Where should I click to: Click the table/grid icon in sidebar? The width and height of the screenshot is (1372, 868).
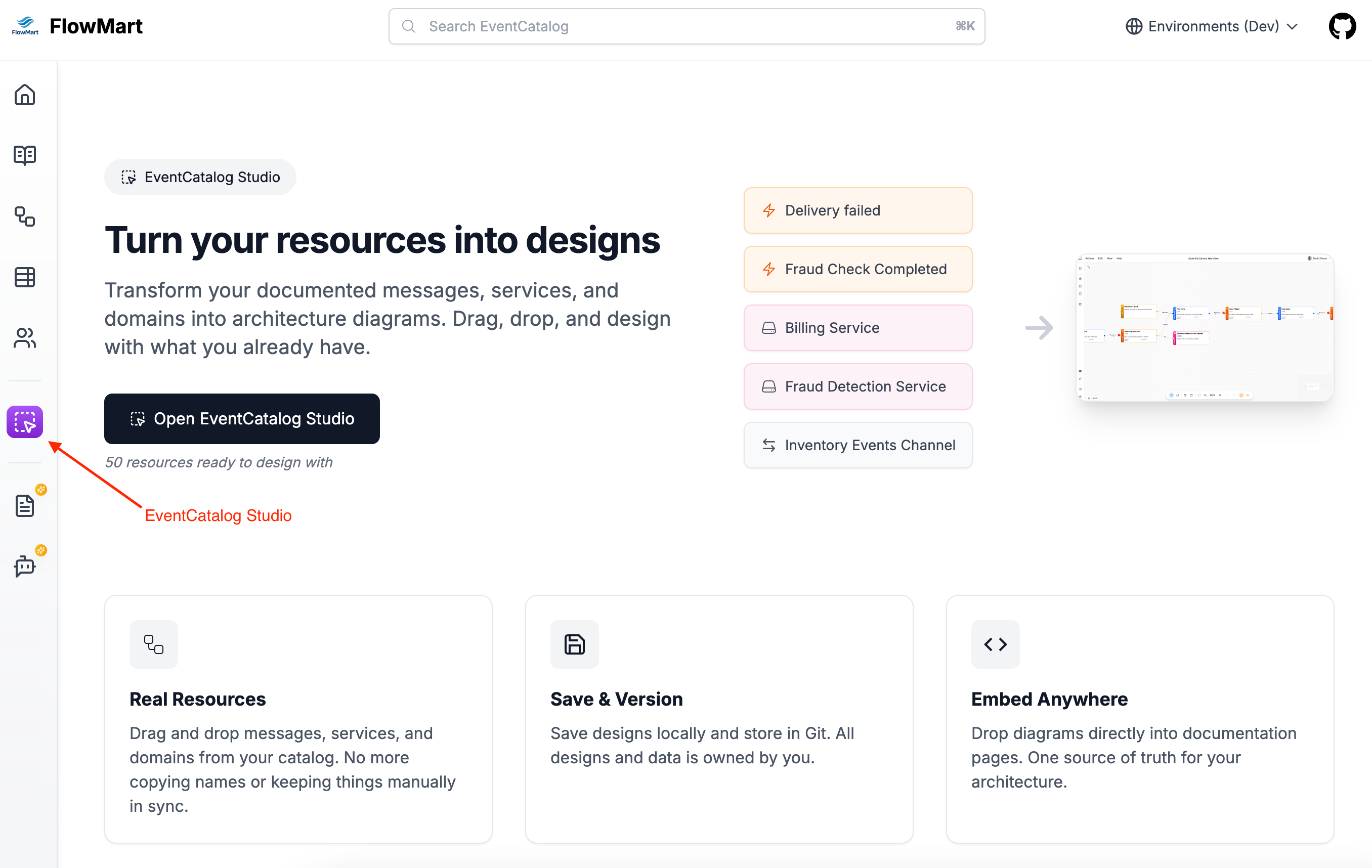(x=24, y=277)
